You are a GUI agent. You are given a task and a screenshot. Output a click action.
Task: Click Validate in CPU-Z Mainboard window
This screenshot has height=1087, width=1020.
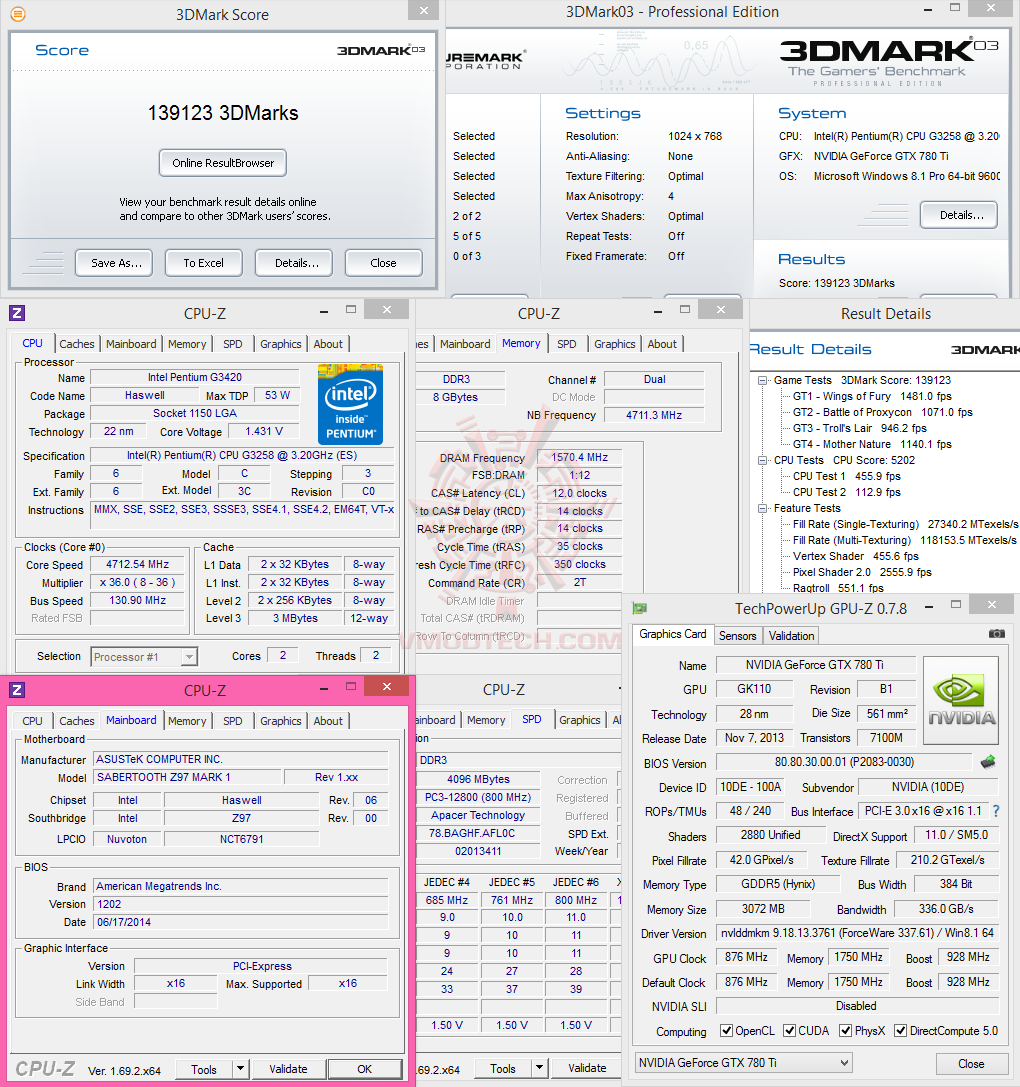(x=288, y=1069)
